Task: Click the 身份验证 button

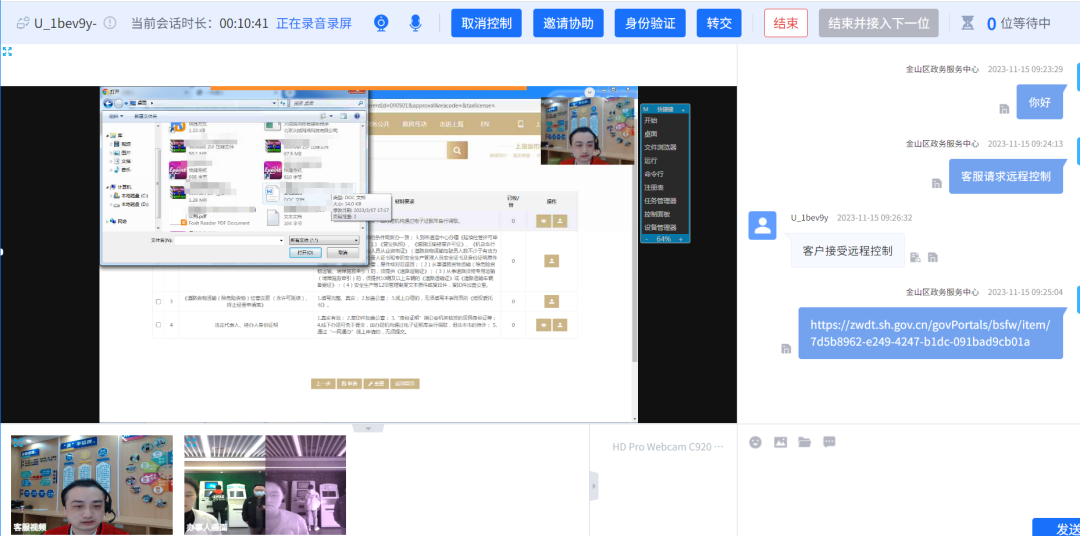Action: coord(650,23)
